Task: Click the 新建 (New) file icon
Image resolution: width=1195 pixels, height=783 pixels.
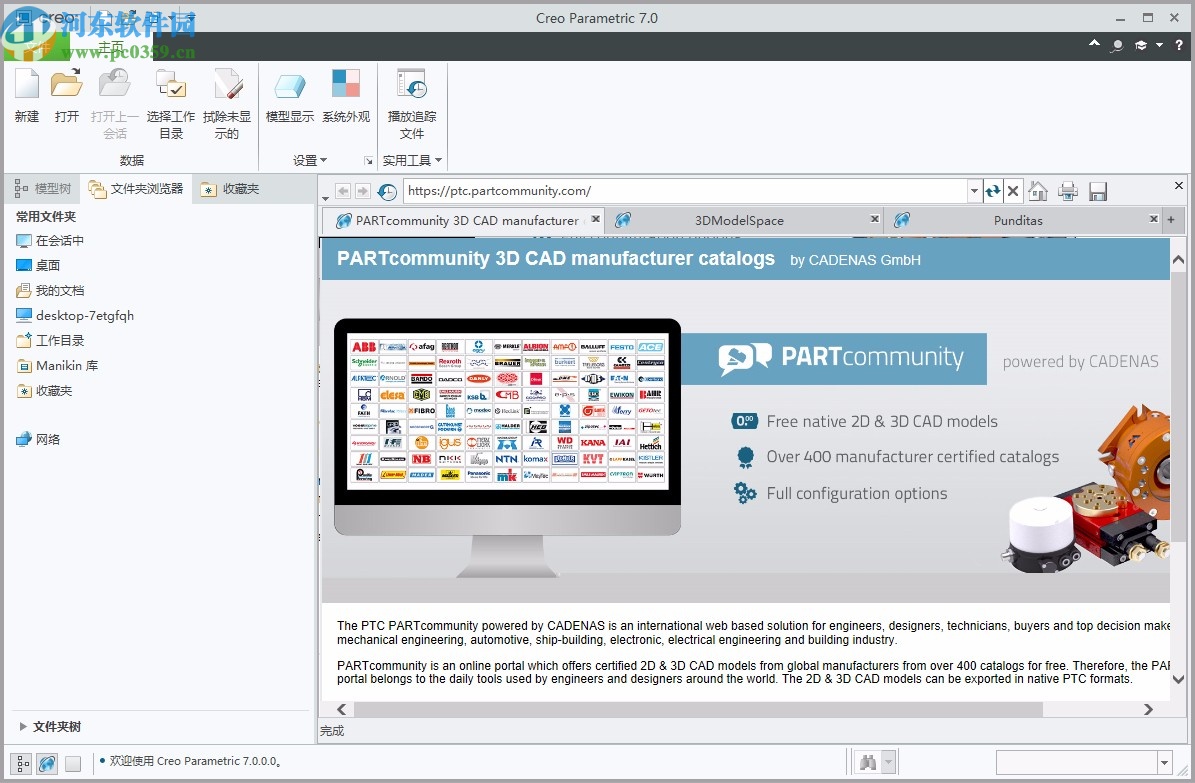Action: [27, 87]
